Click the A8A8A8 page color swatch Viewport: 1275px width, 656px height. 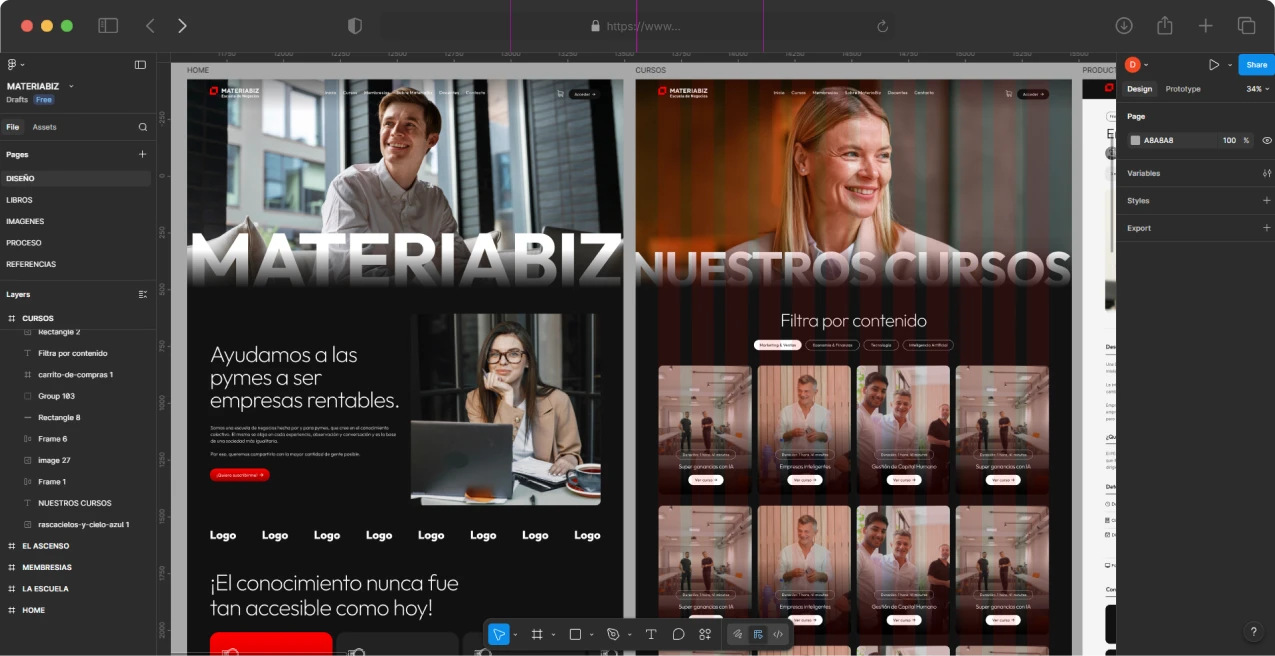pos(1135,140)
